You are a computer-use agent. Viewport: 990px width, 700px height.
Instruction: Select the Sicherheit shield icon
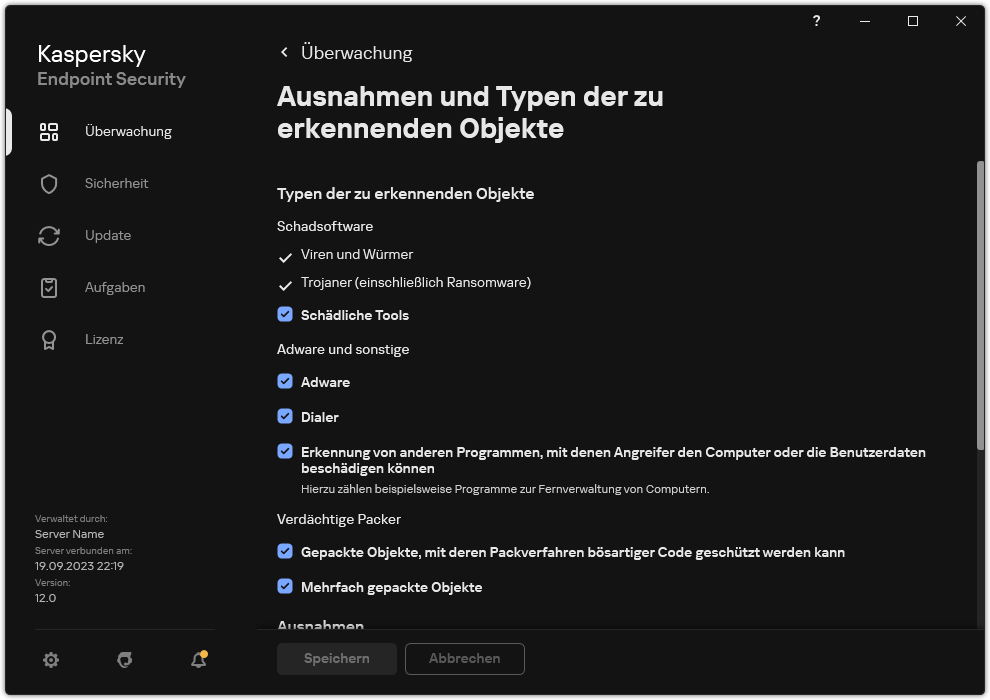48,183
